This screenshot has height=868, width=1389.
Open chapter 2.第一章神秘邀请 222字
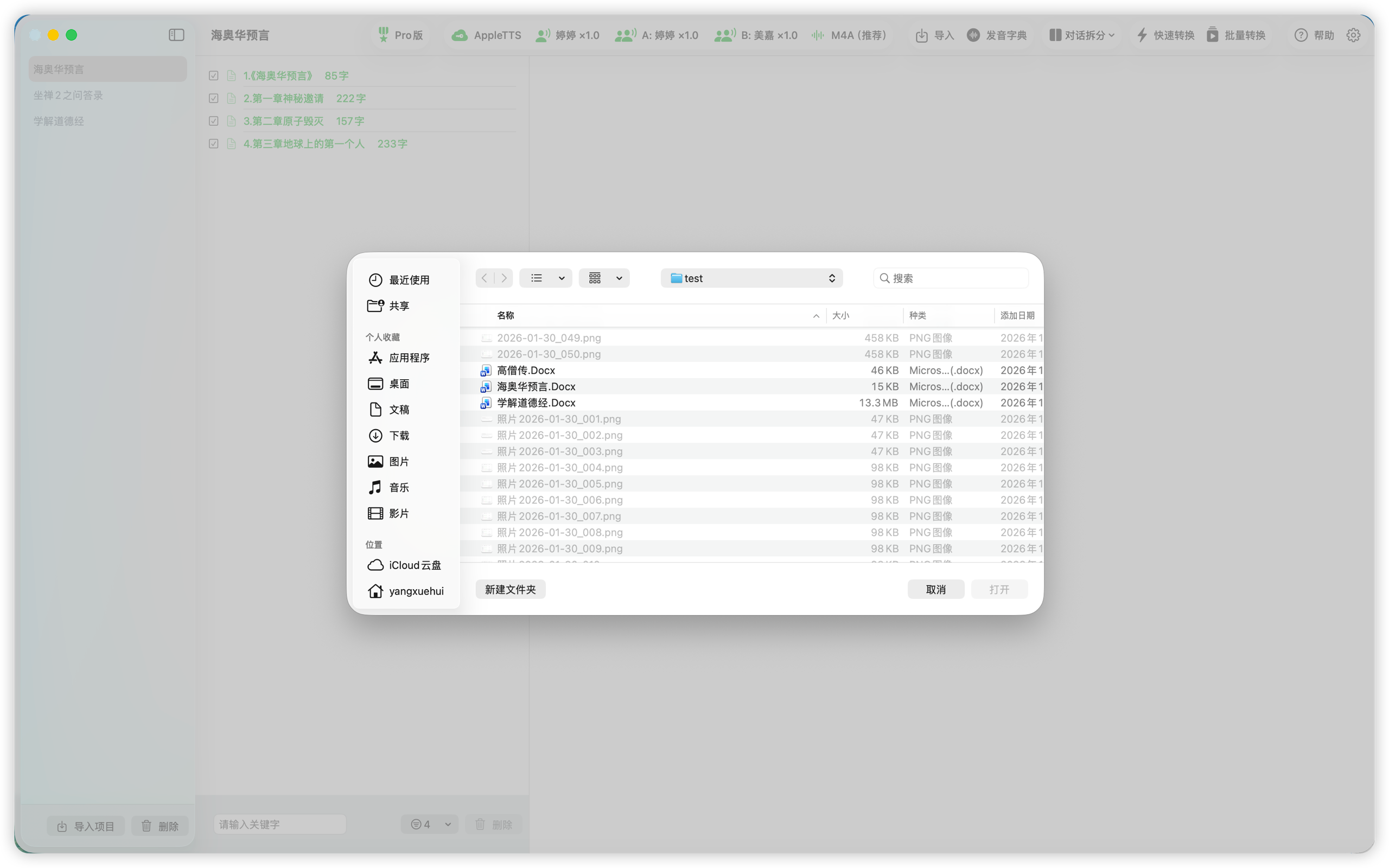click(x=304, y=98)
